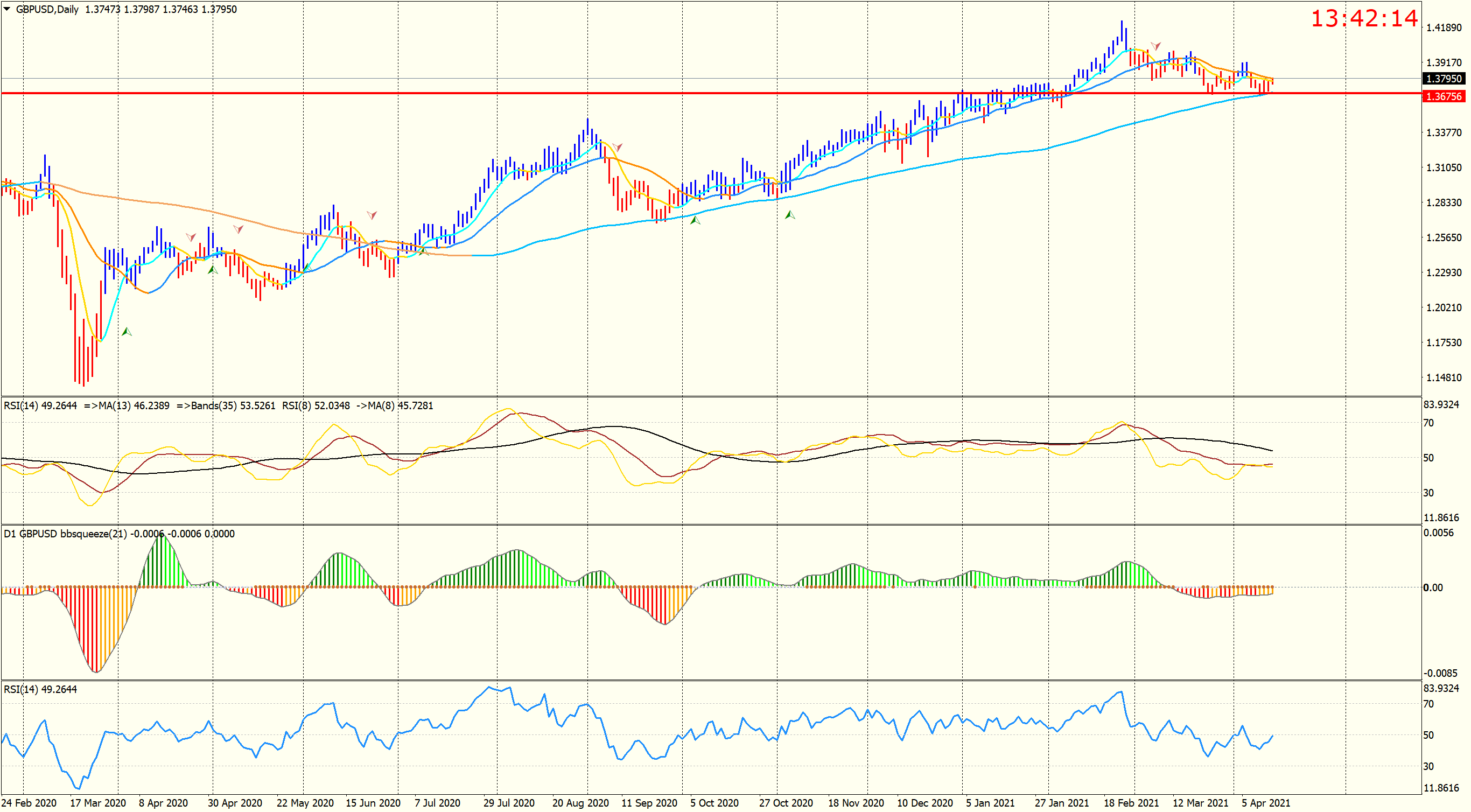The height and width of the screenshot is (812, 1471).
Task: Click green buy arrow near 5 Oct 2020
Action: pyautogui.click(x=695, y=220)
